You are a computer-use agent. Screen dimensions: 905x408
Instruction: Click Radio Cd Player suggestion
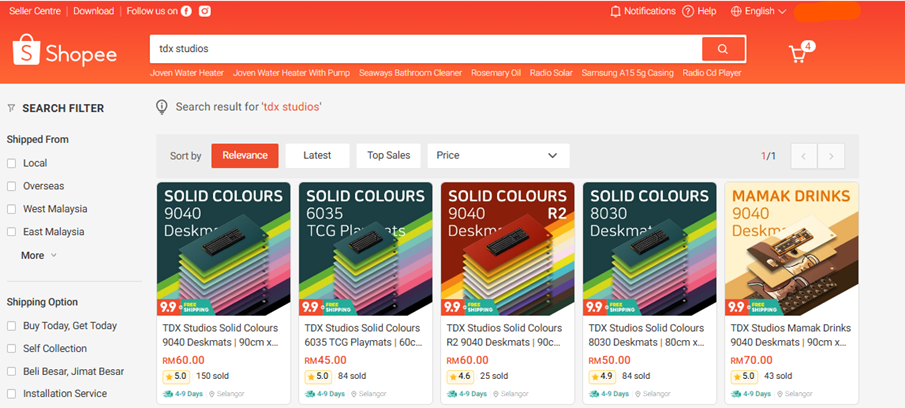712,73
